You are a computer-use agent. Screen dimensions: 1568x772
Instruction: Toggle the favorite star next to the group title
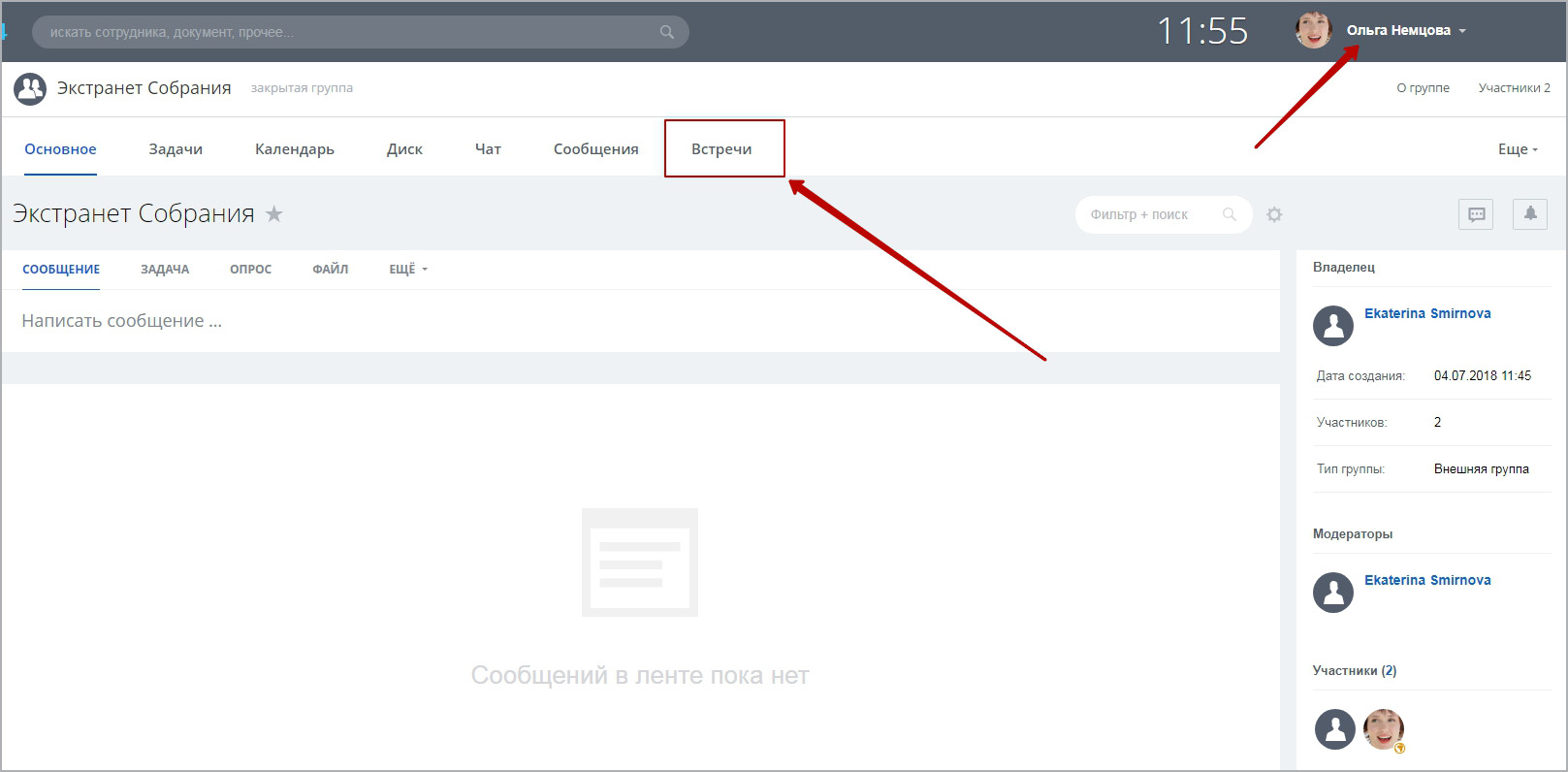click(274, 214)
